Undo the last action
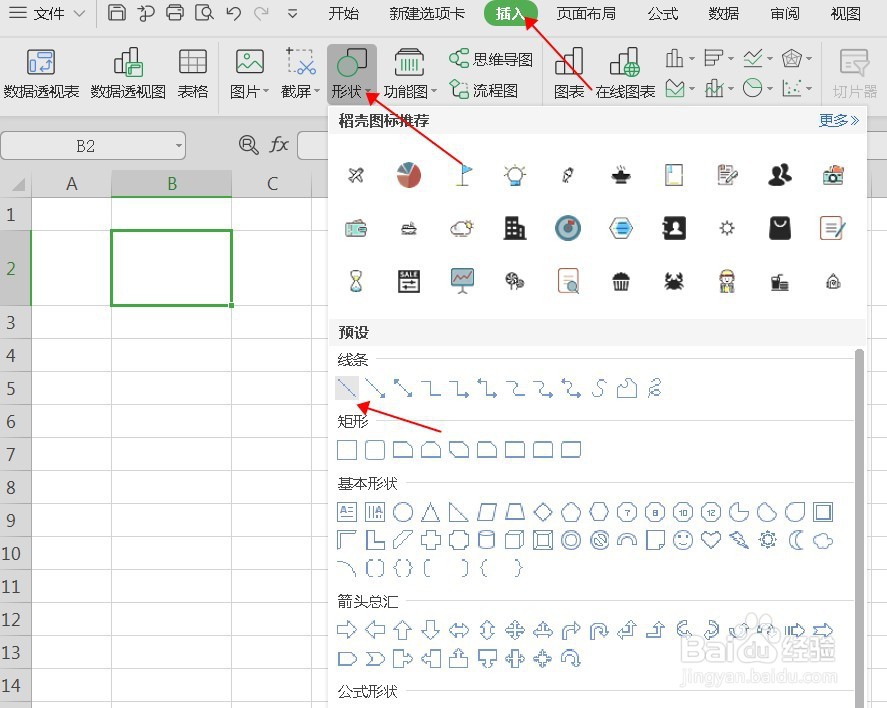 tap(232, 13)
